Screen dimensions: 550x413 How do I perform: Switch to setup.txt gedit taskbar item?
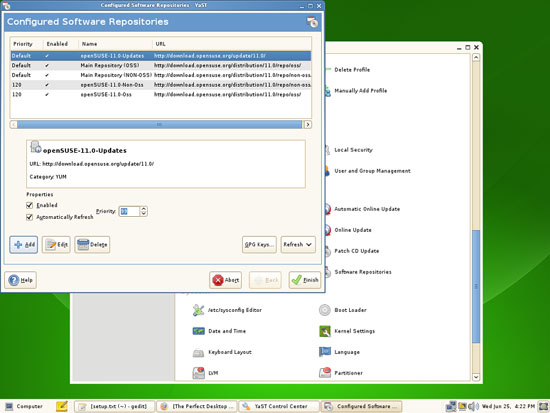point(114,406)
